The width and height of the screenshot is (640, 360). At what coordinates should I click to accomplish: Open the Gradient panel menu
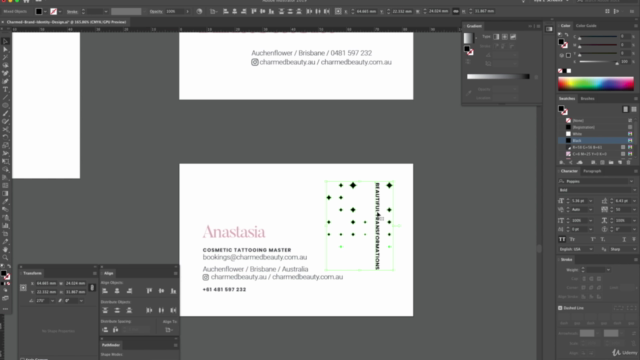538,26
